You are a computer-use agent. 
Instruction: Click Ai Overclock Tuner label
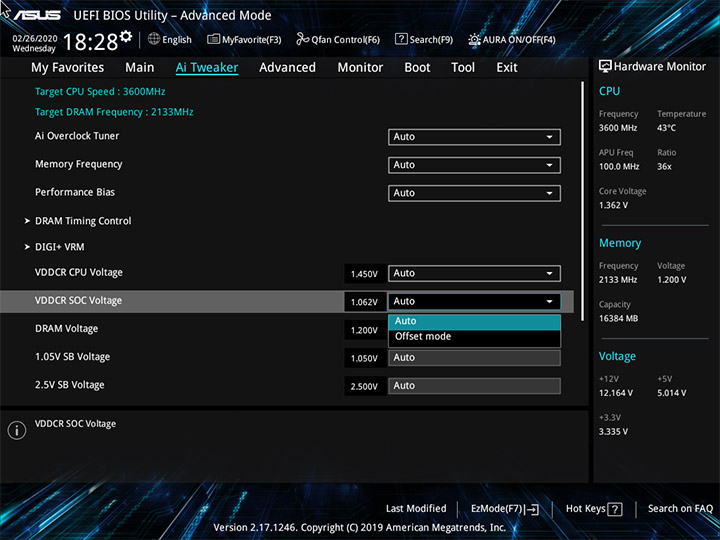click(x=77, y=136)
